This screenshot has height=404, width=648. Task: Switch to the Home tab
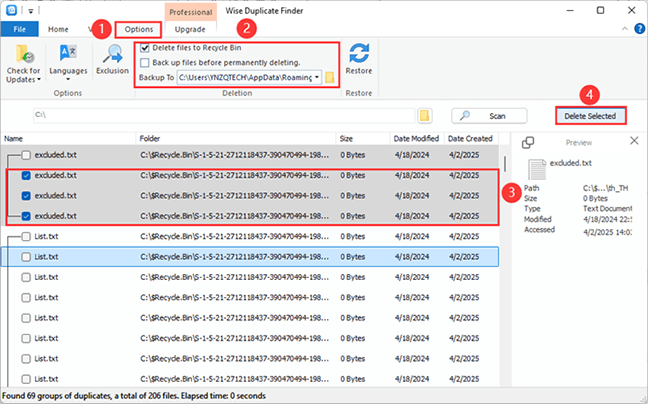(x=58, y=29)
